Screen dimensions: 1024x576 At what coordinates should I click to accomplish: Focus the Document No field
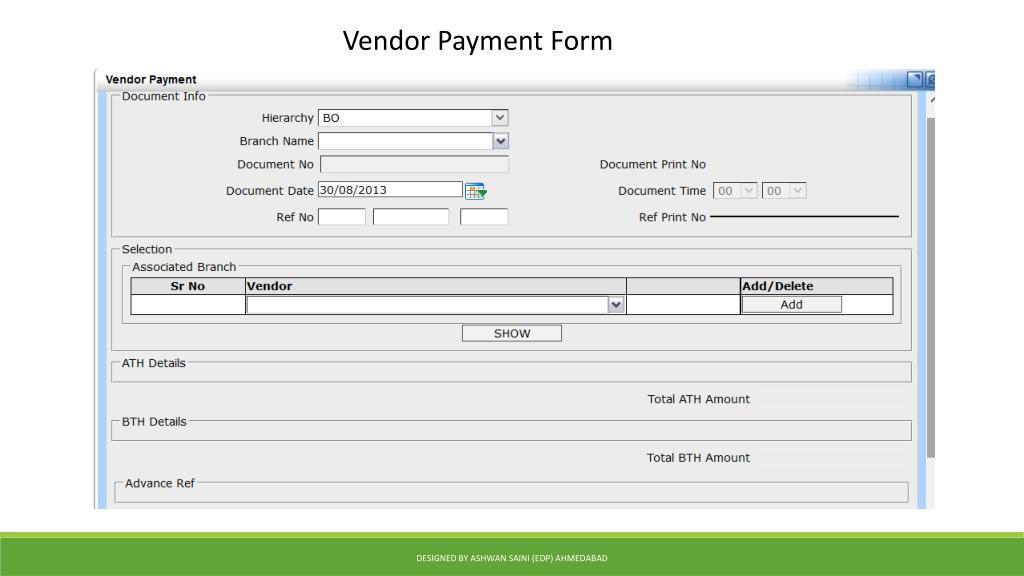414,165
